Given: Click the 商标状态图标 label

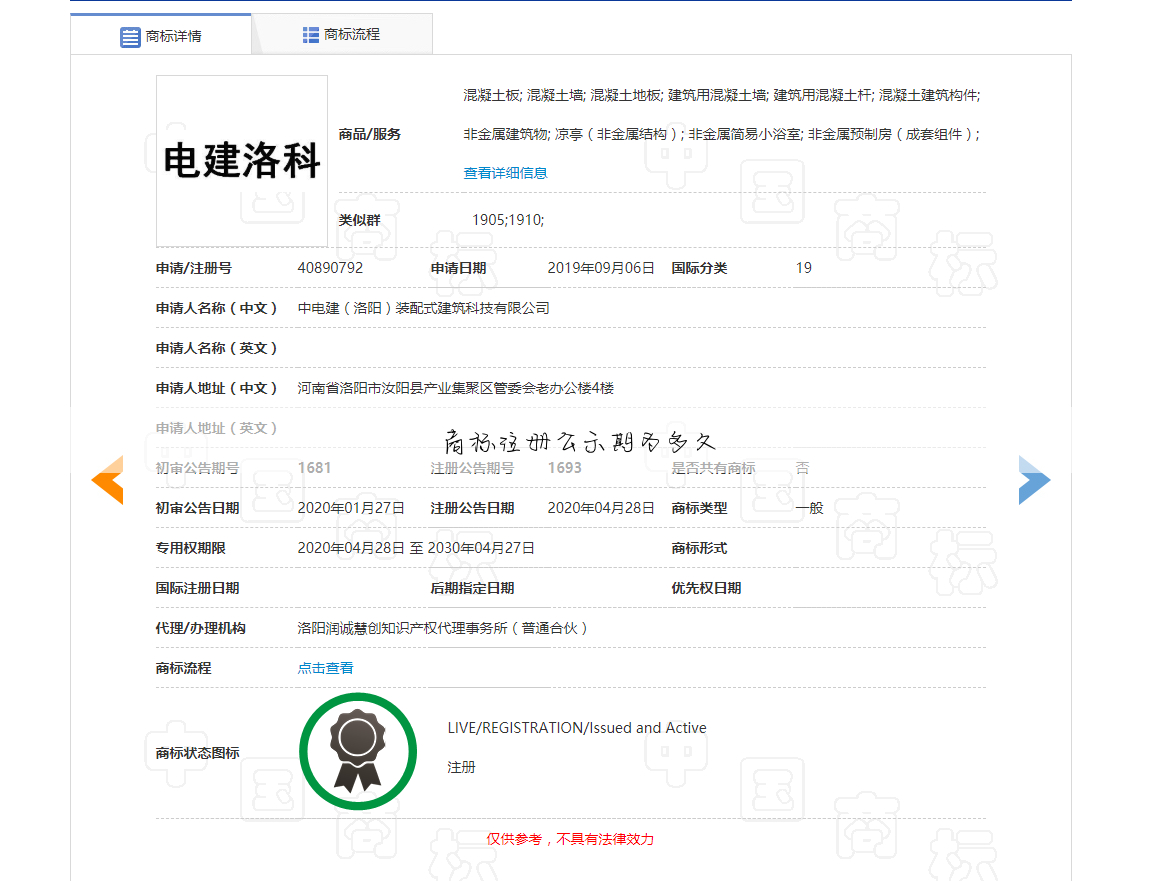Looking at the screenshot, I should click(197, 753).
